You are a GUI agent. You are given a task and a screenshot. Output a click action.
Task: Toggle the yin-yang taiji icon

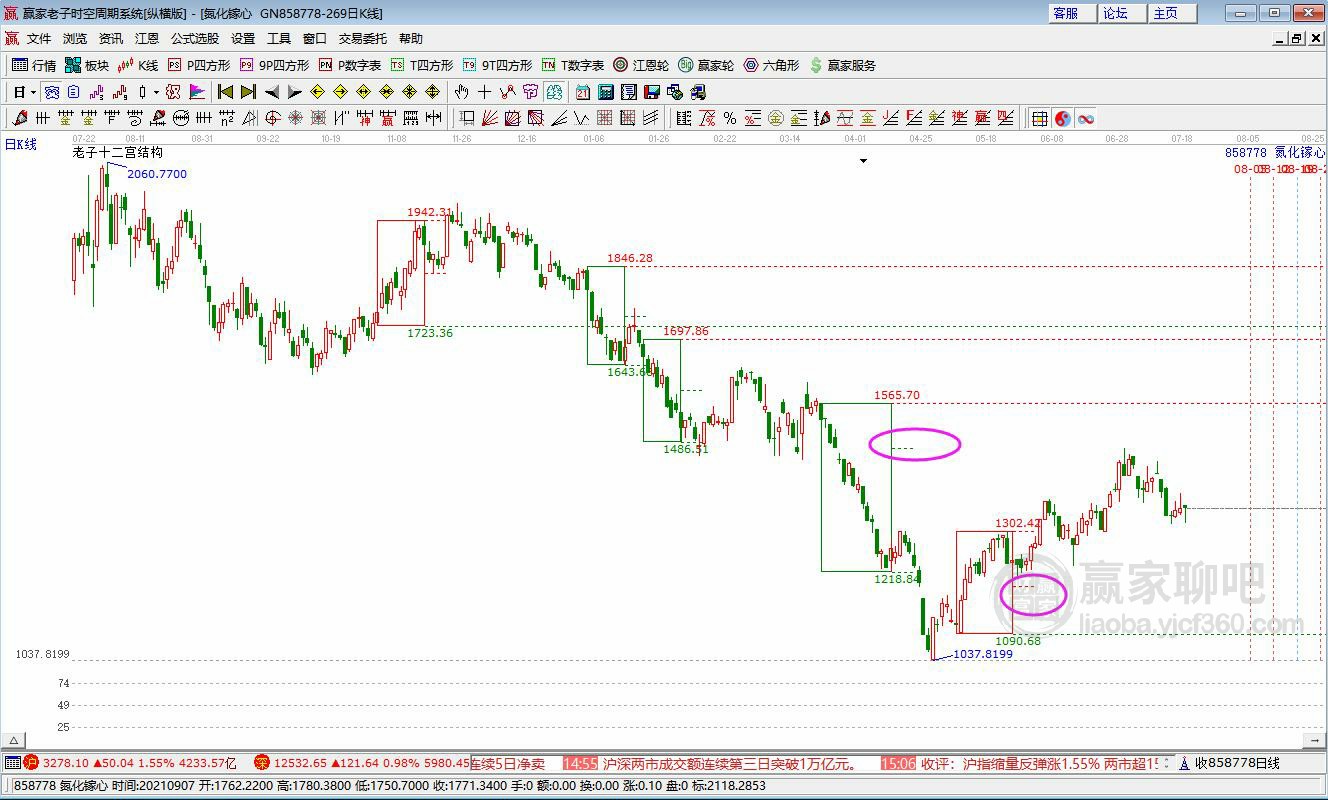coord(1062,118)
